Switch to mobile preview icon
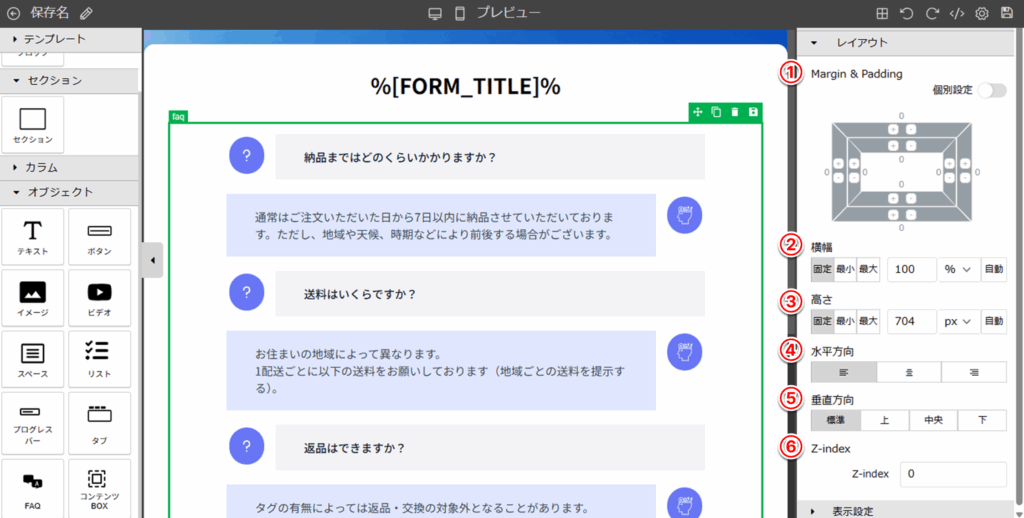The height and width of the screenshot is (518, 1024). (x=460, y=14)
